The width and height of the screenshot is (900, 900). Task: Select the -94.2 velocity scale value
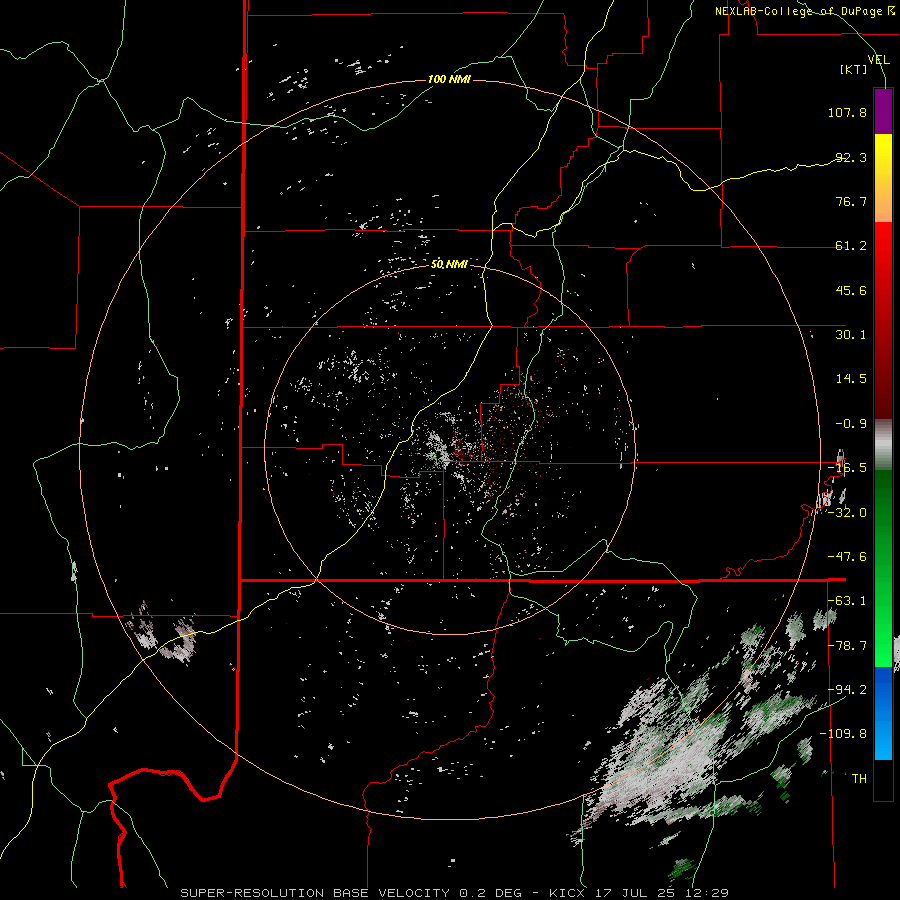pyautogui.click(x=847, y=690)
